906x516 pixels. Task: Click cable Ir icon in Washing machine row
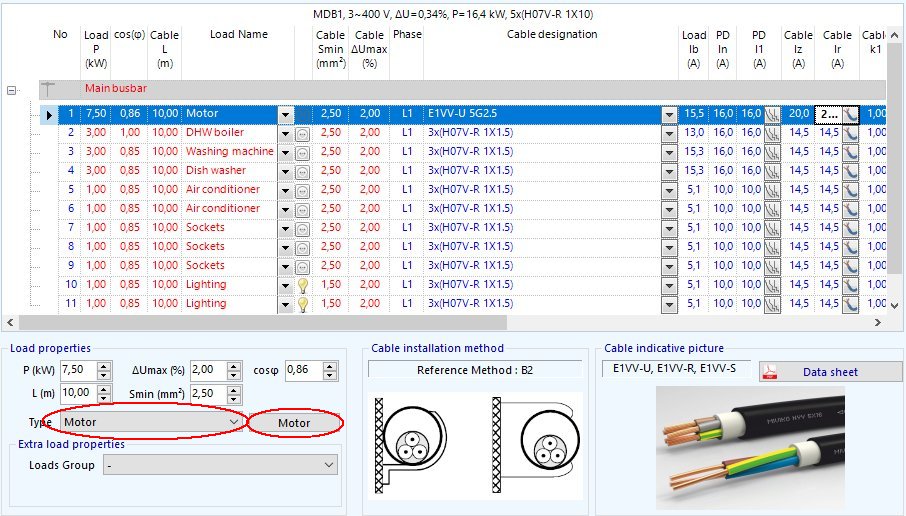[851, 152]
